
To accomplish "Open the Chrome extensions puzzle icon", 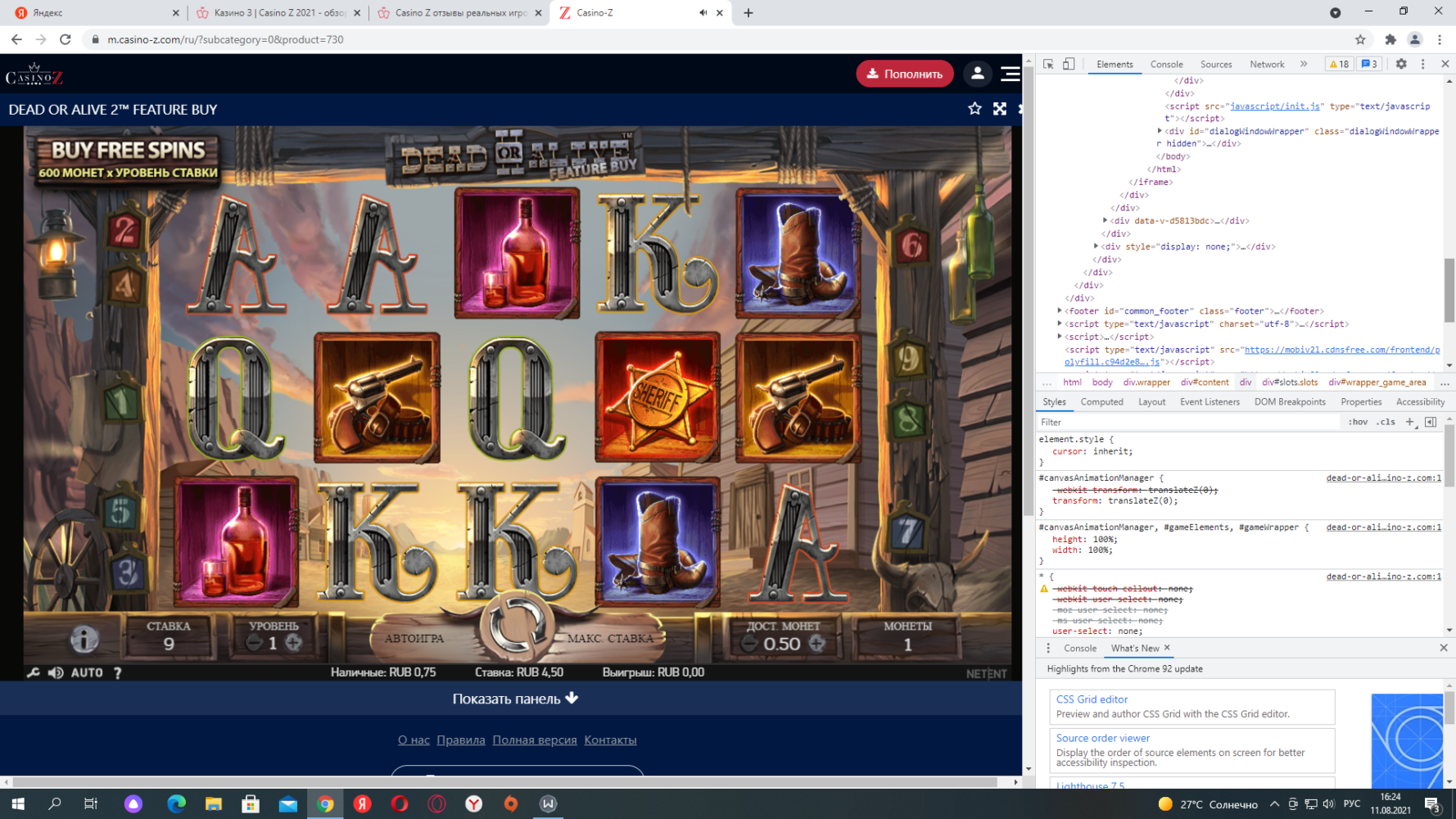I will tap(1390, 39).
